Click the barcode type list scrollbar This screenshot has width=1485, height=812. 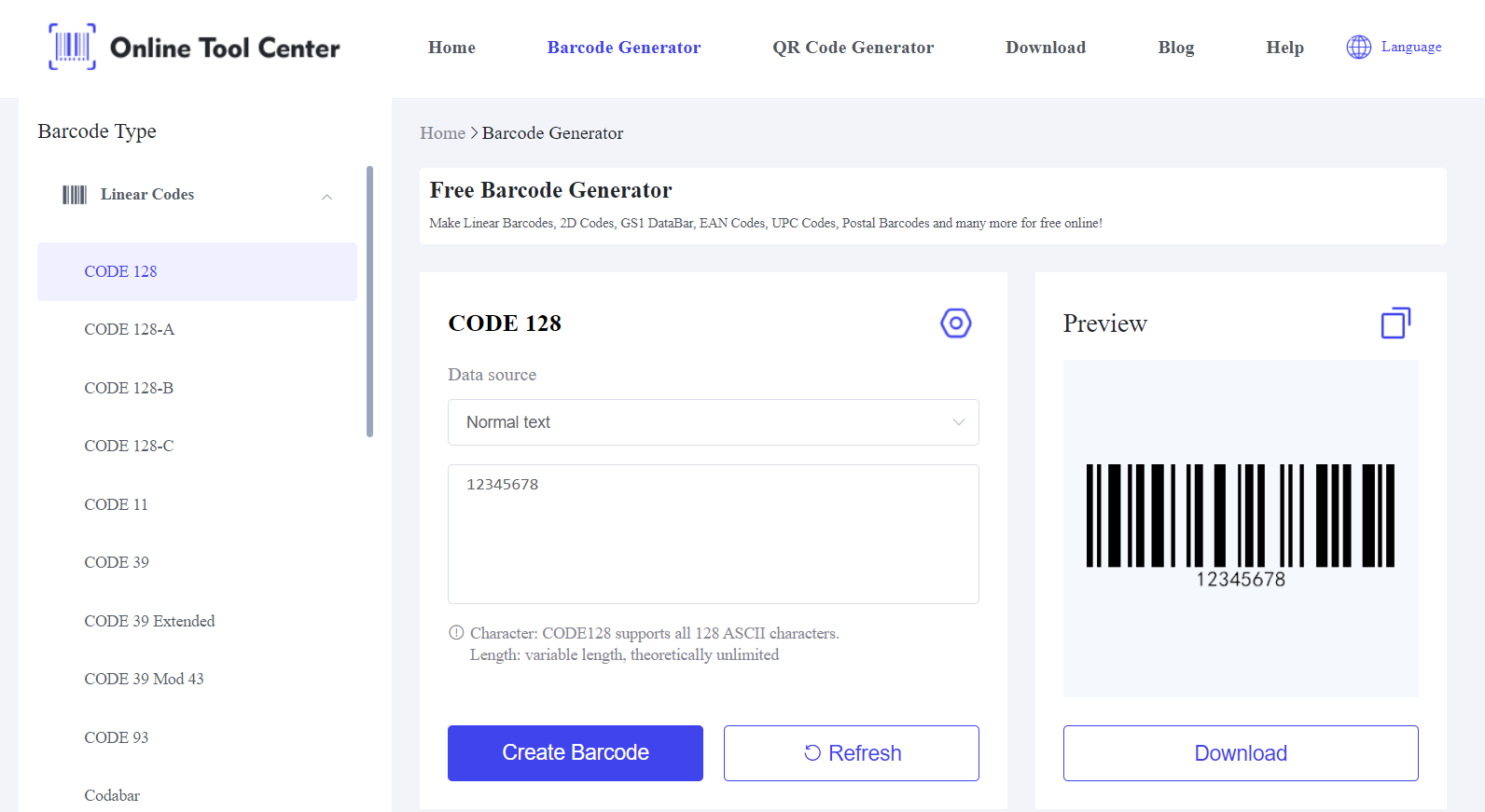(x=370, y=301)
